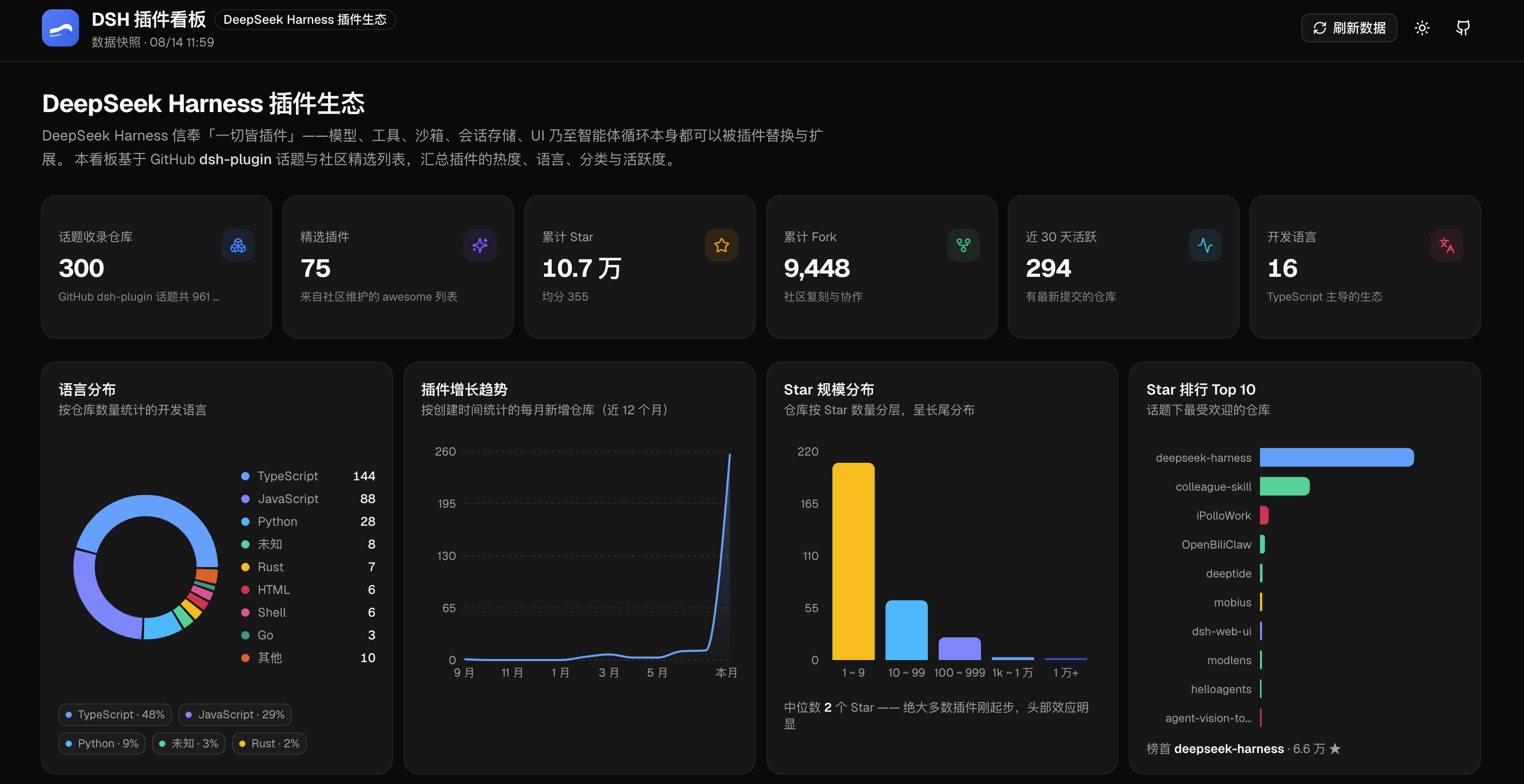
Task: Toggle the light/dark theme sun icon
Action: [1422, 28]
